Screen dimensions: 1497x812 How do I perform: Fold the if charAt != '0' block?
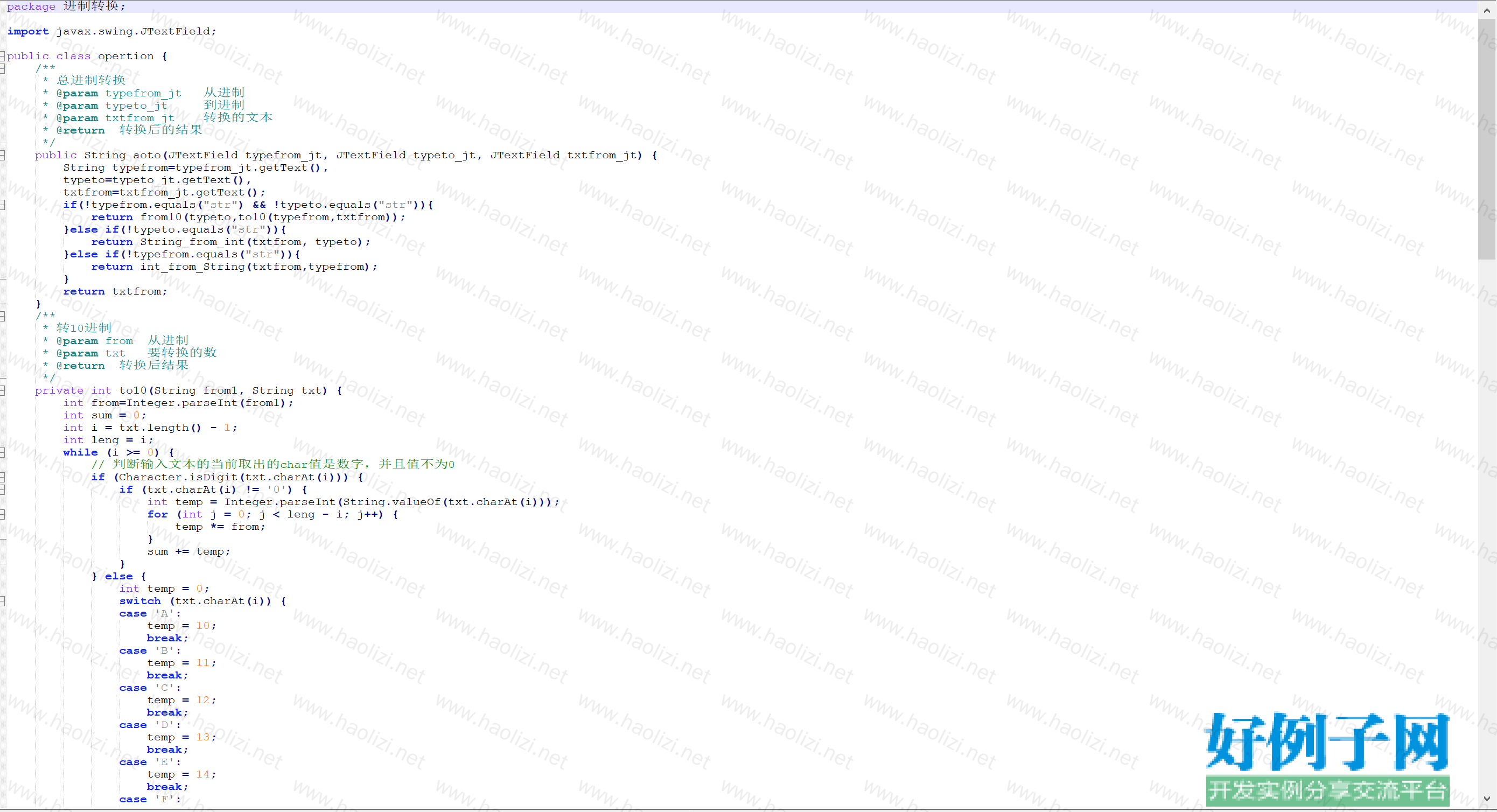(2, 489)
